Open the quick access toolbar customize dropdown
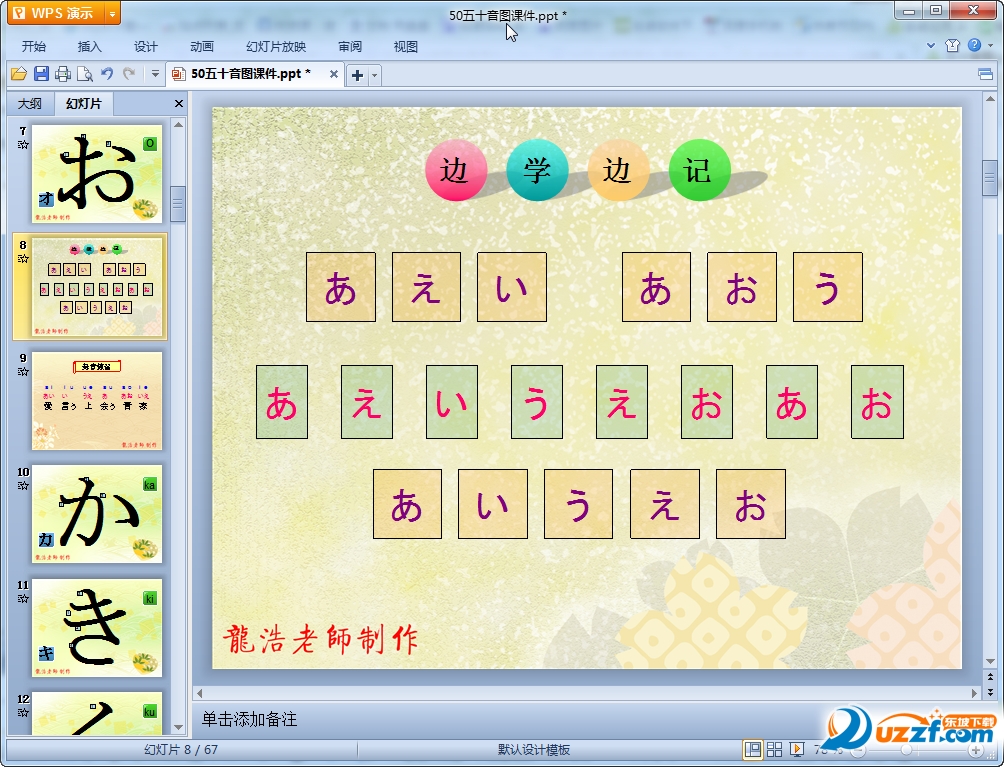The width and height of the screenshot is (1004, 767). tap(155, 73)
